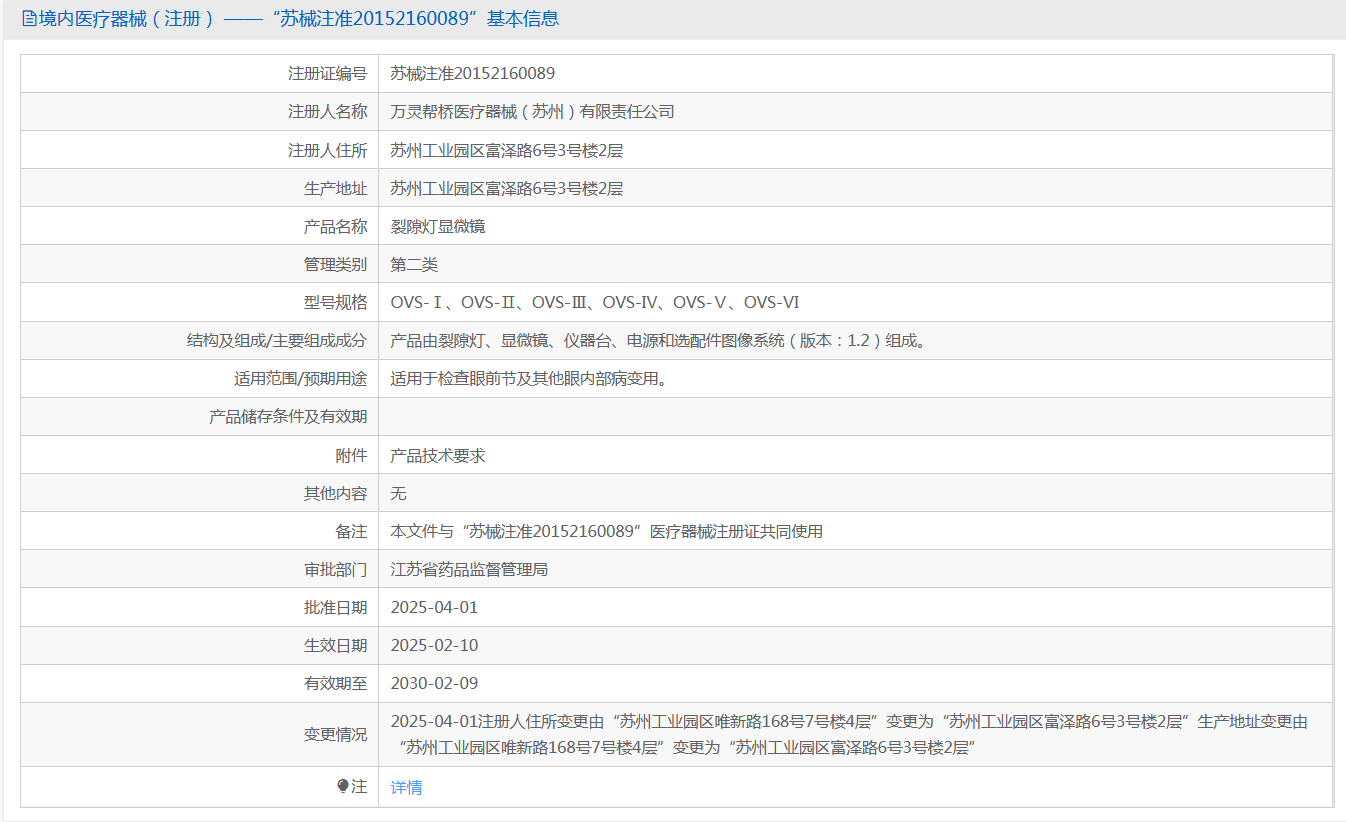Click the 管理类别 label
Screen dimensions: 1346x822
click(x=335, y=264)
